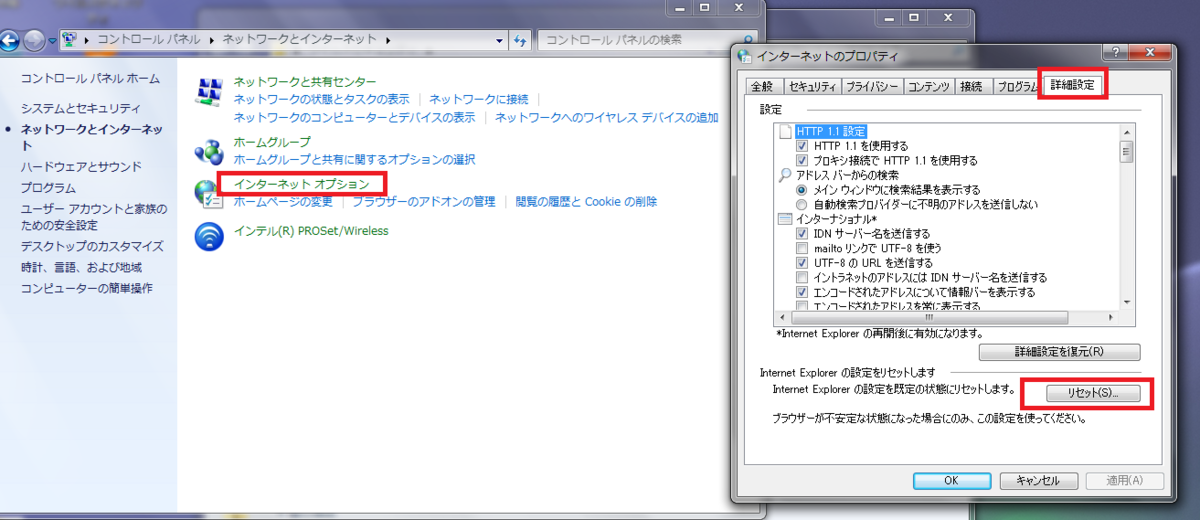
Task: Click the HomeGroup globe icon
Action: pyautogui.click(x=209, y=152)
